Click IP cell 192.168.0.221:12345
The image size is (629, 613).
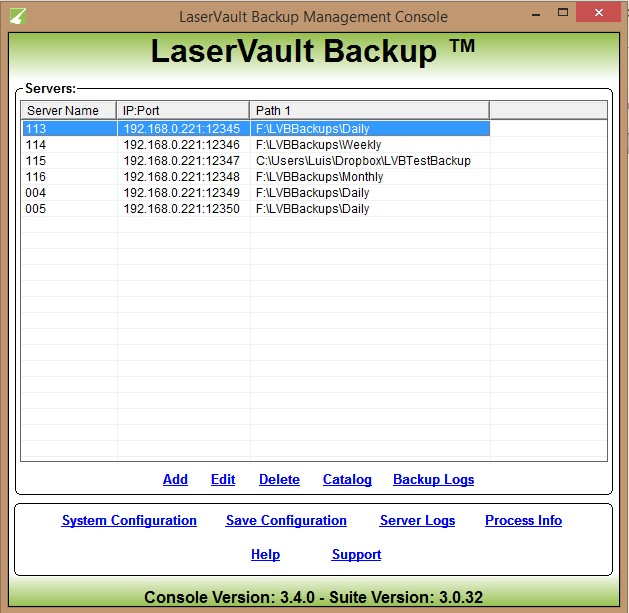point(182,129)
